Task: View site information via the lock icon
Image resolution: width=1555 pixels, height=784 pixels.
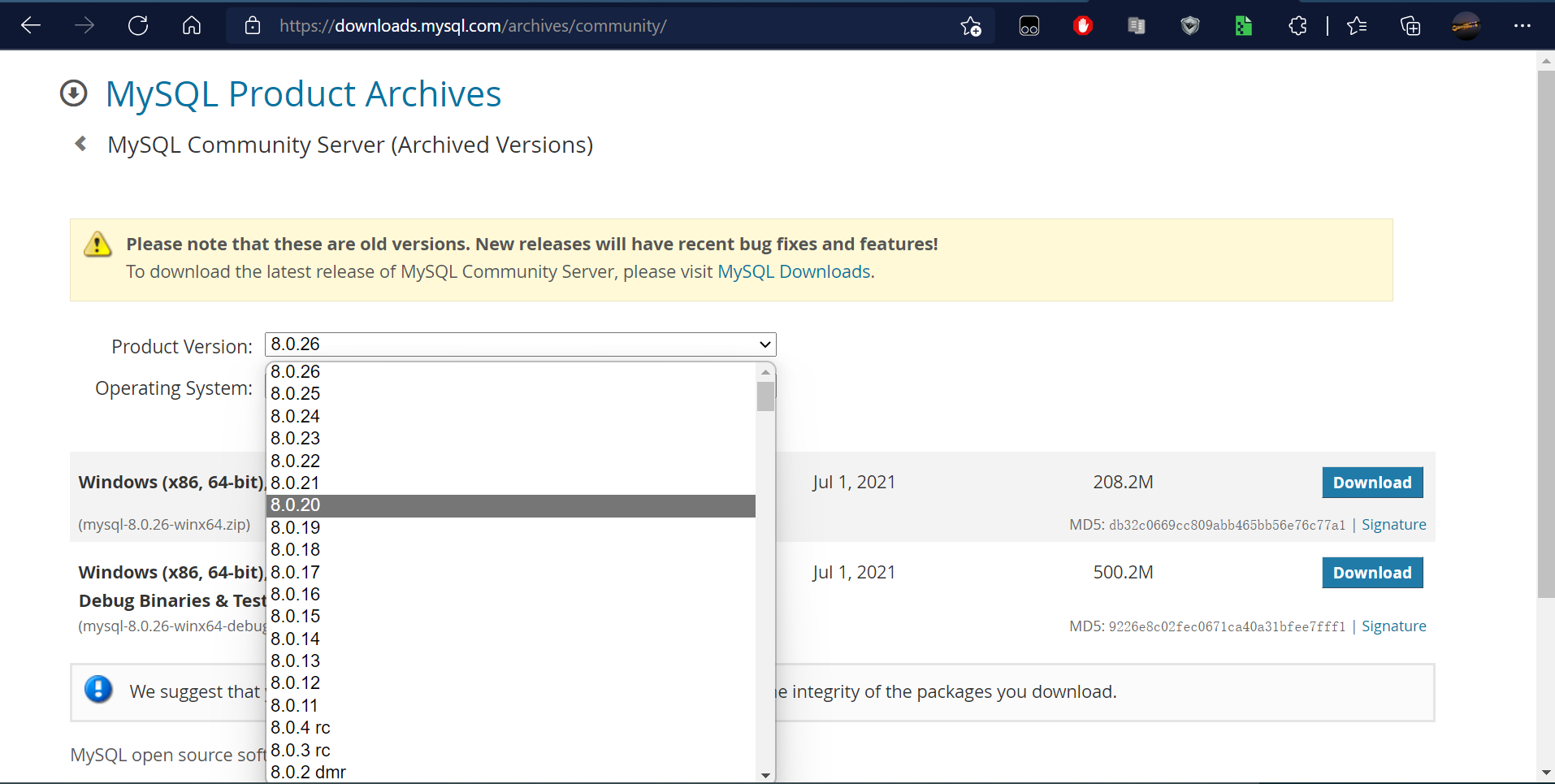Action: 253,26
